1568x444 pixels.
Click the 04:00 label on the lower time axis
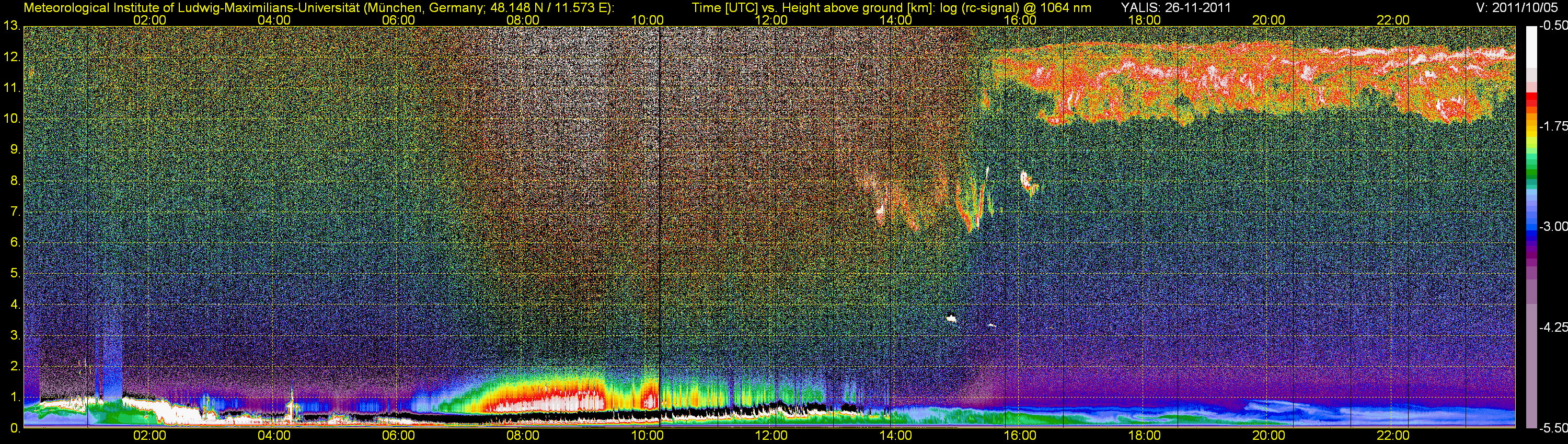pyautogui.click(x=274, y=436)
